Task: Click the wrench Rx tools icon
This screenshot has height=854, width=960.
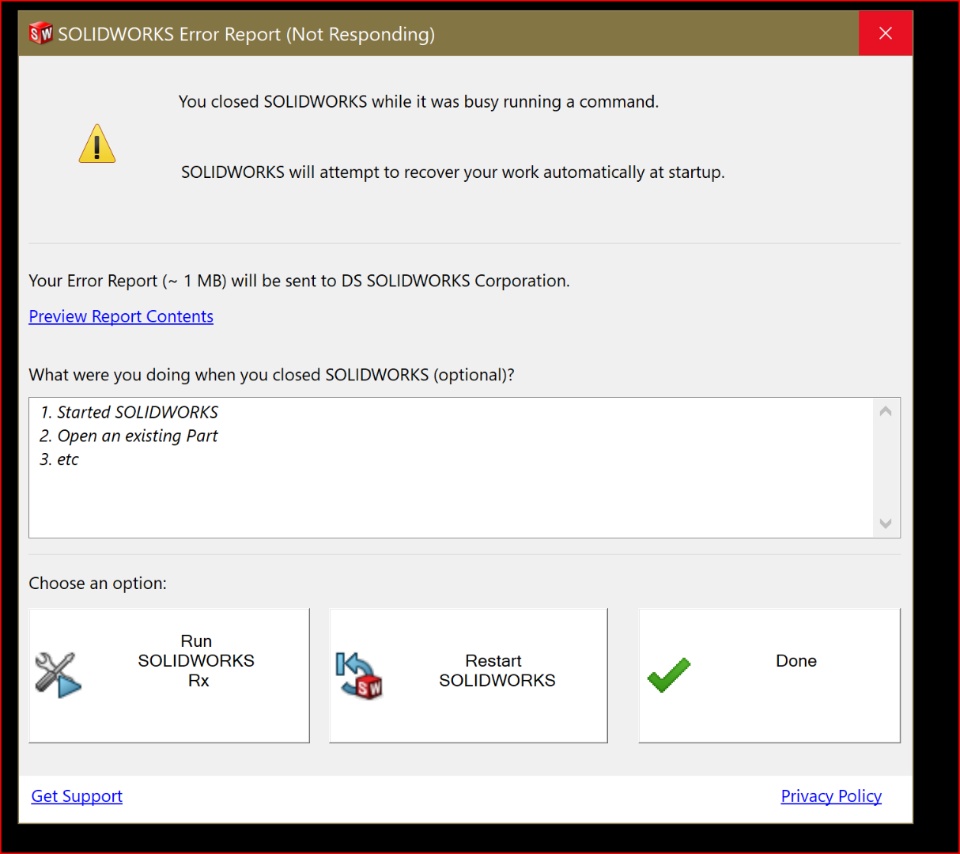Action: pos(58,675)
